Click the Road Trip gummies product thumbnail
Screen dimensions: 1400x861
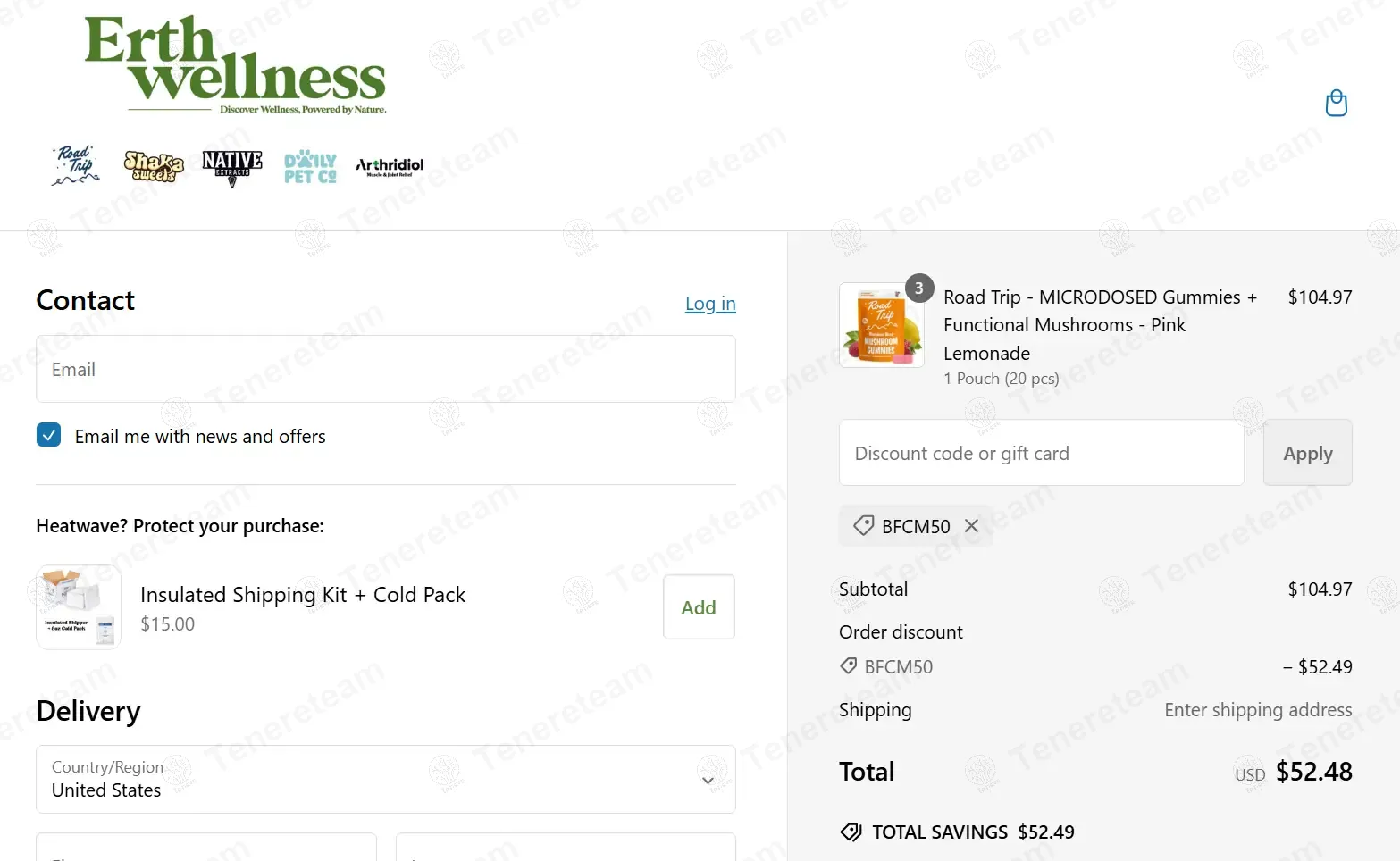click(881, 326)
